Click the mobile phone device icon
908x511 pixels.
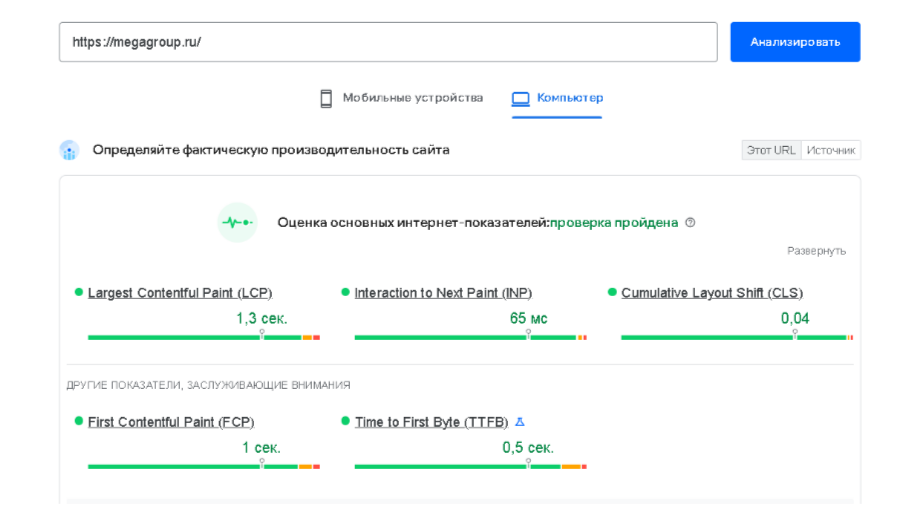coord(326,98)
